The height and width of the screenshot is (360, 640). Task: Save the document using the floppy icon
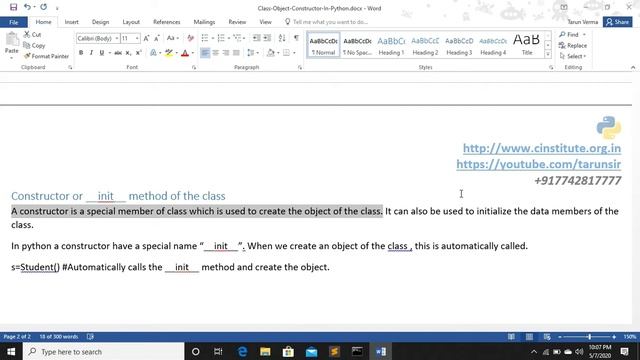pos(13,7)
